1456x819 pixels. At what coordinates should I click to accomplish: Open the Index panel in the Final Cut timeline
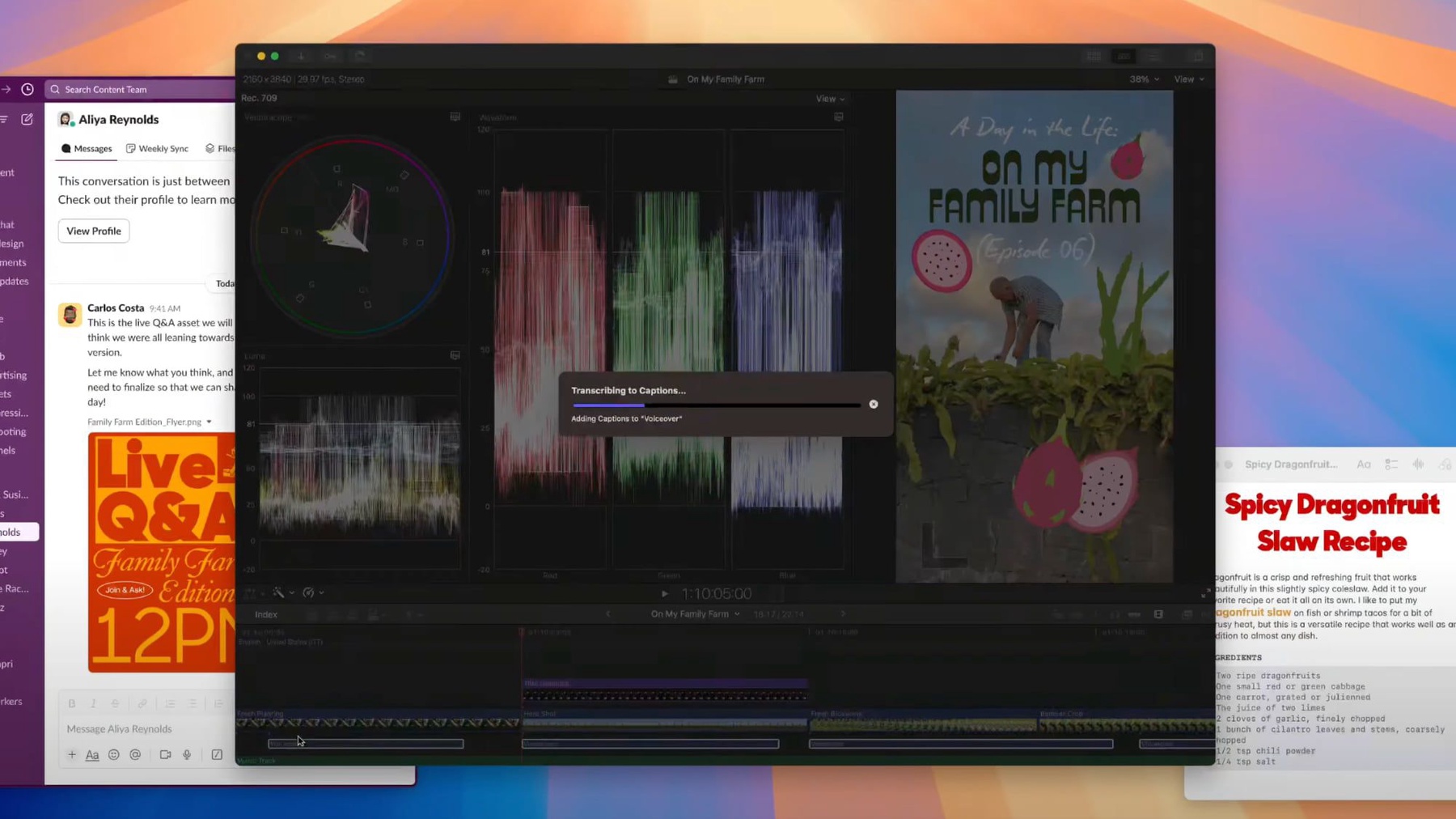[x=266, y=613]
